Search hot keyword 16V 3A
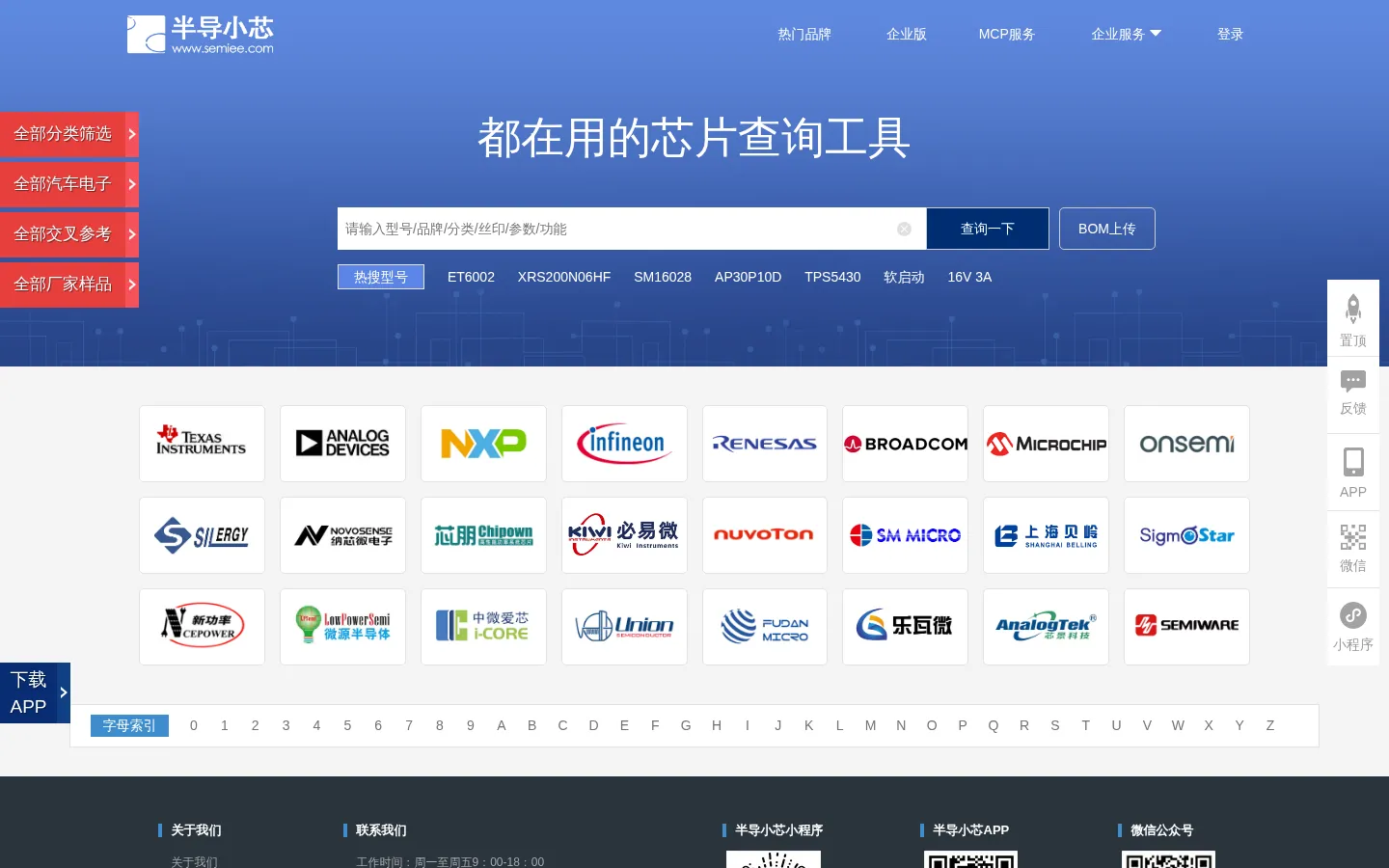The height and width of the screenshot is (868, 1389). 969,277
